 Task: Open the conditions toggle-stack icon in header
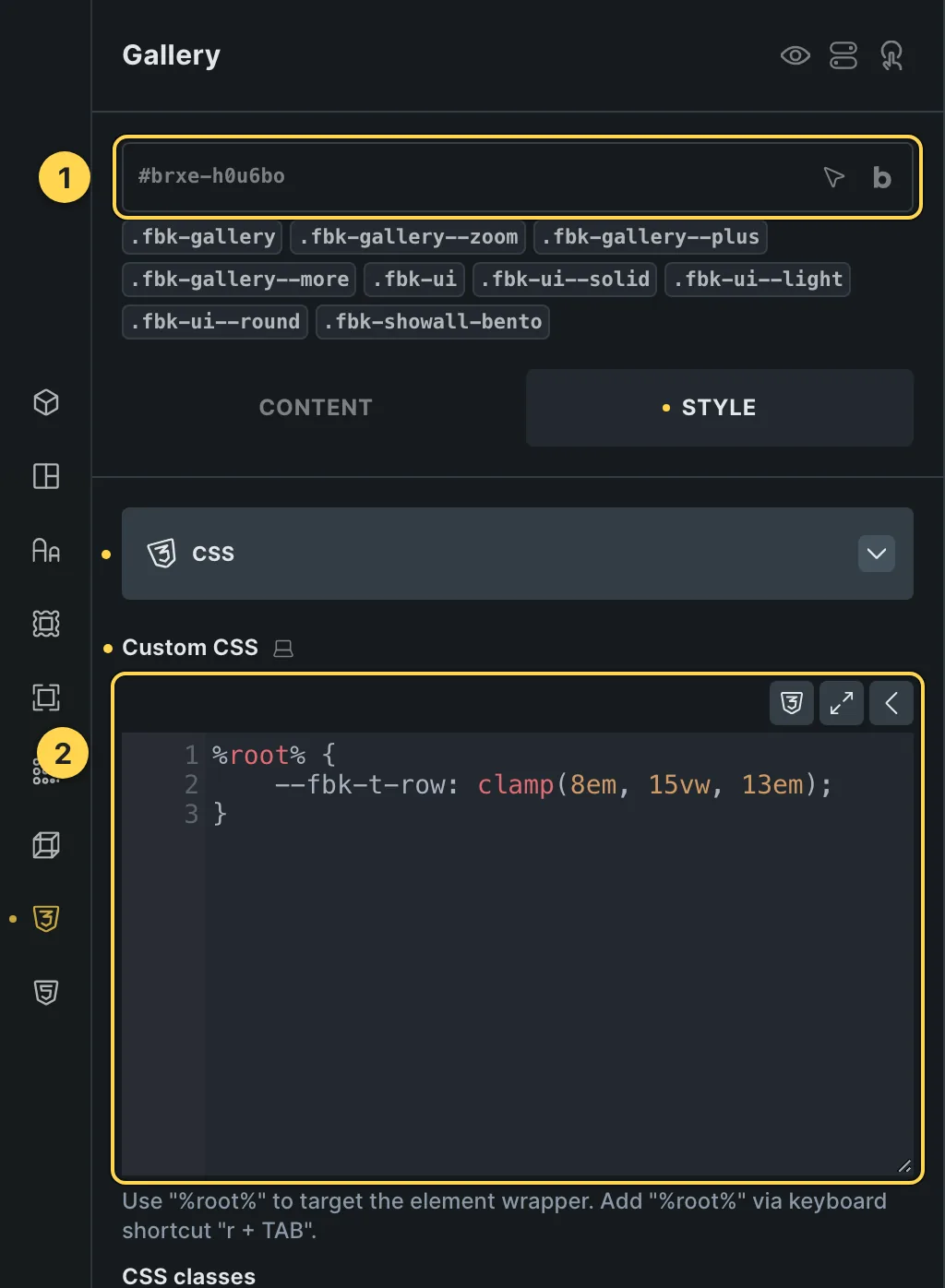pyautogui.click(x=843, y=55)
